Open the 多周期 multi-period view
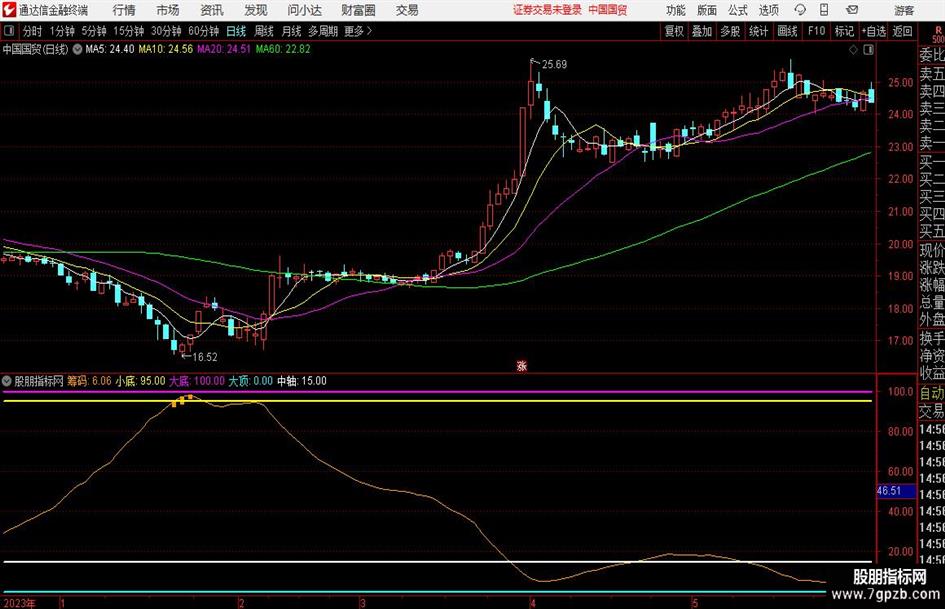This screenshot has height=609, width=945. 323,31
